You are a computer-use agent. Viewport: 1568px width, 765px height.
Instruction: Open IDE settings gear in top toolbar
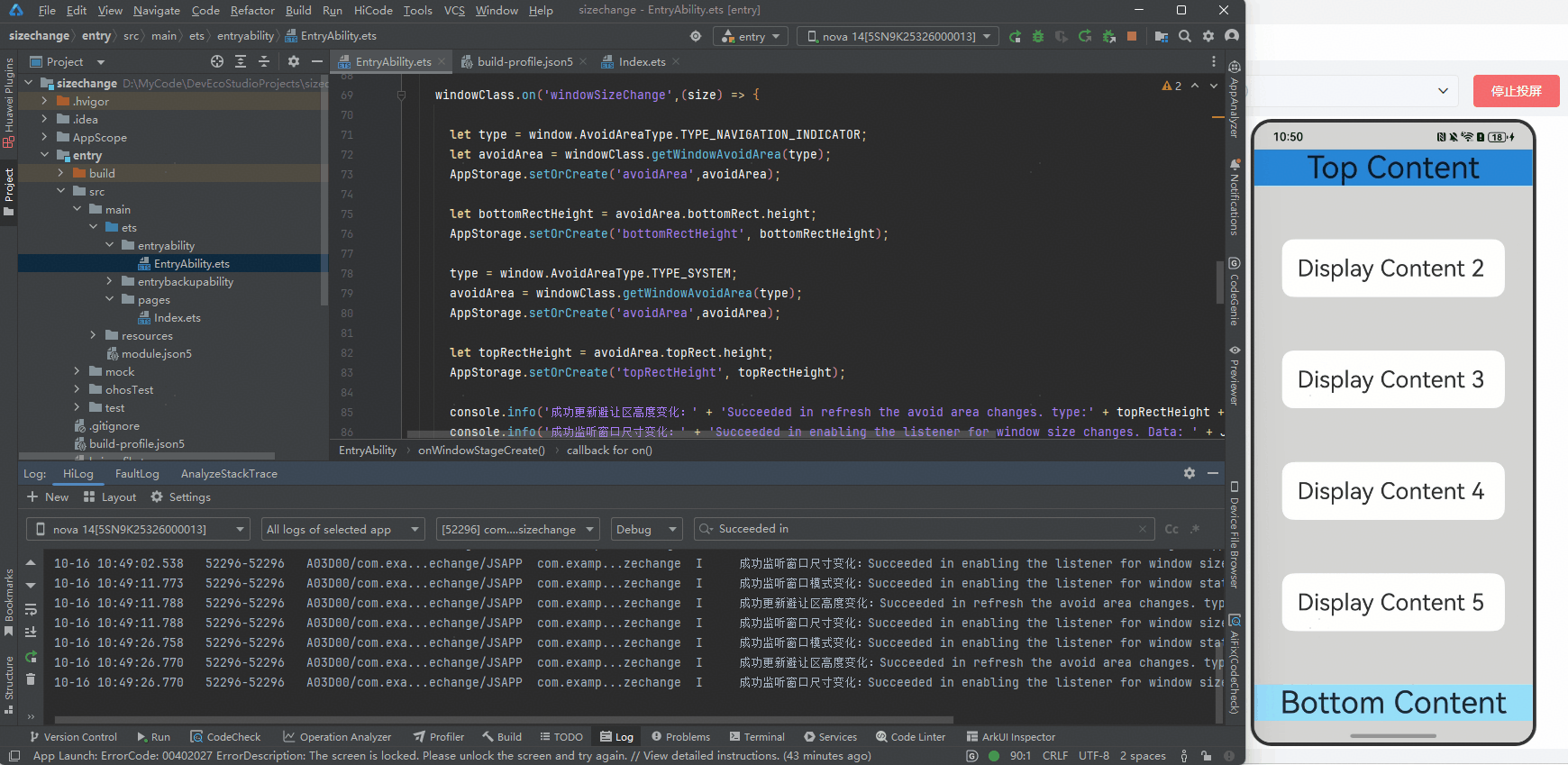(x=1208, y=36)
